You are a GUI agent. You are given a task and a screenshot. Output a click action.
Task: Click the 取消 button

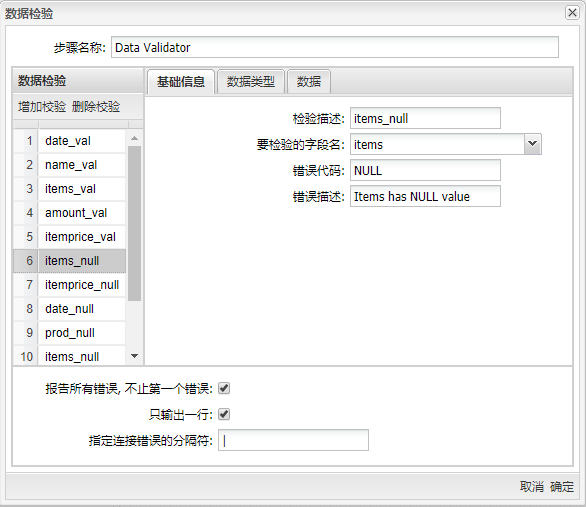click(531, 486)
